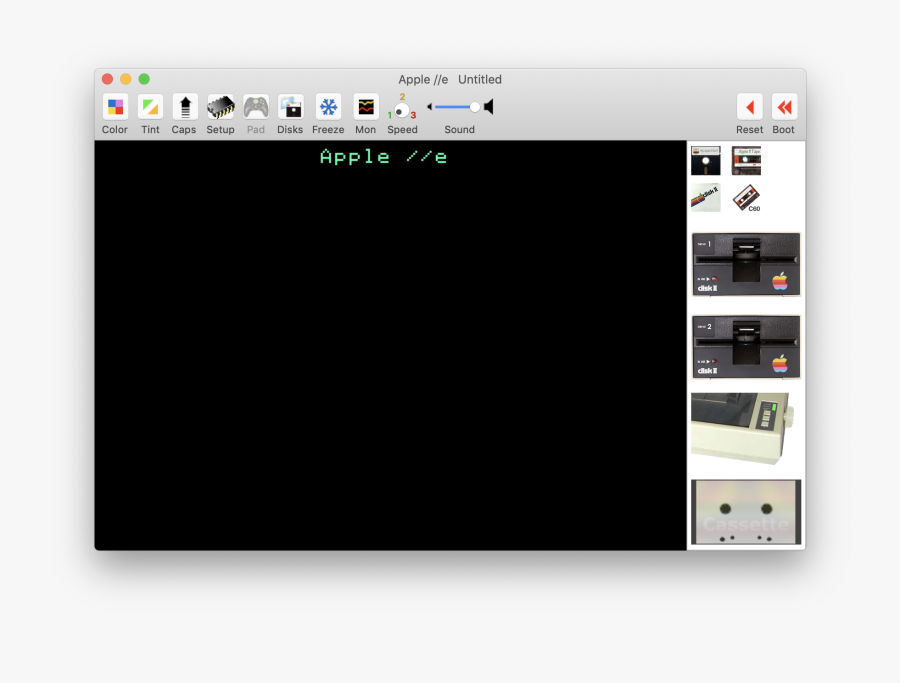Image resolution: width=900 pixels, height=683 pixels.
Task: Select the black floppy disk thumbnail
Action: 705,161
